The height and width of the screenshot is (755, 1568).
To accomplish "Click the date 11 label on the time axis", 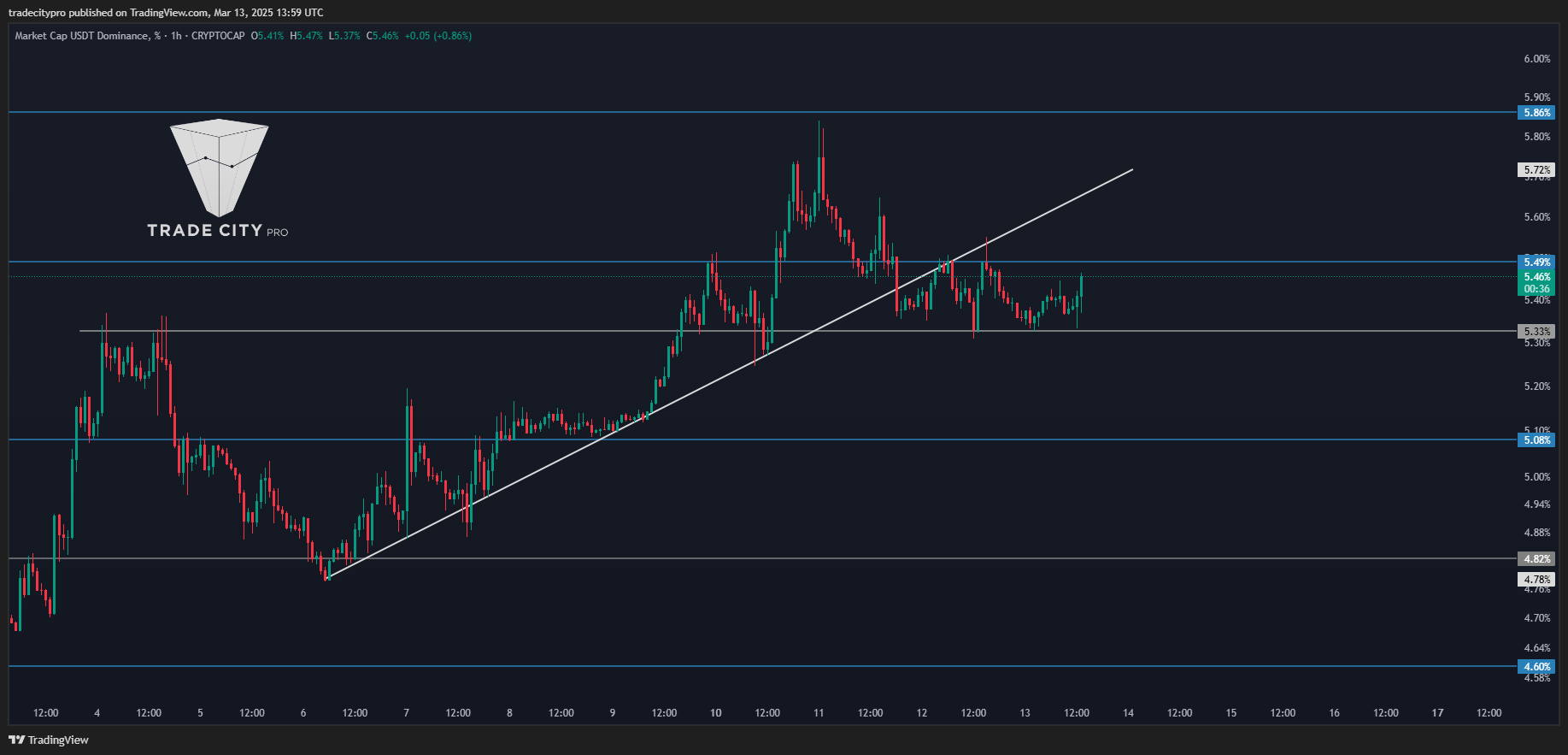I will coord(819,713).
